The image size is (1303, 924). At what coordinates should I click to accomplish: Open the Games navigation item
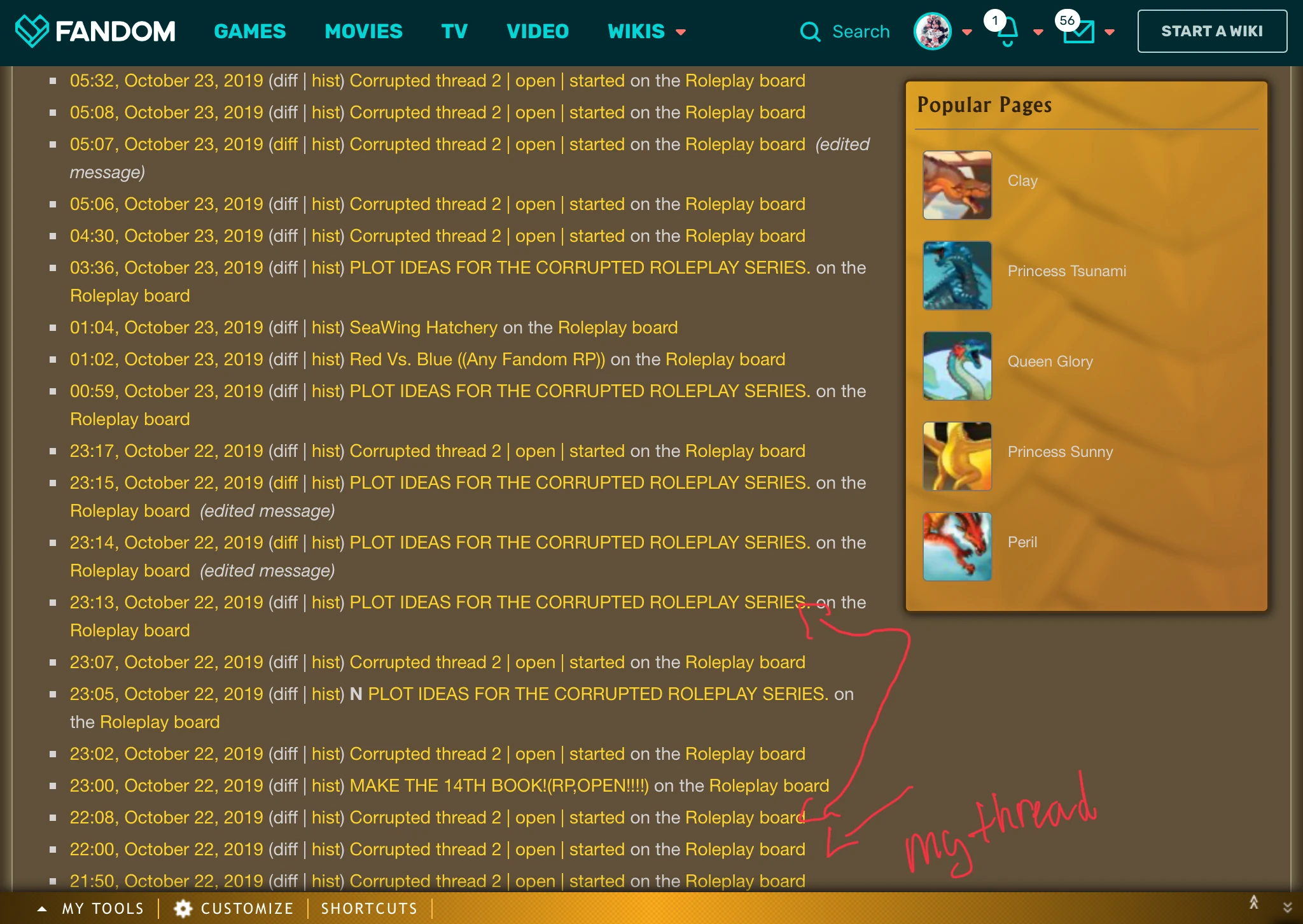[x=249, y=31]
